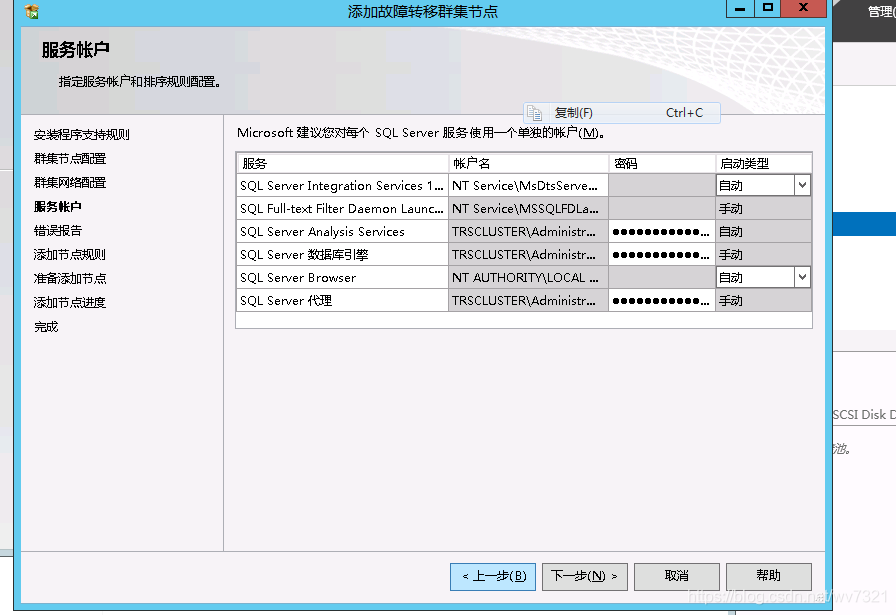Click password field for SQL Server 代理

662,300
